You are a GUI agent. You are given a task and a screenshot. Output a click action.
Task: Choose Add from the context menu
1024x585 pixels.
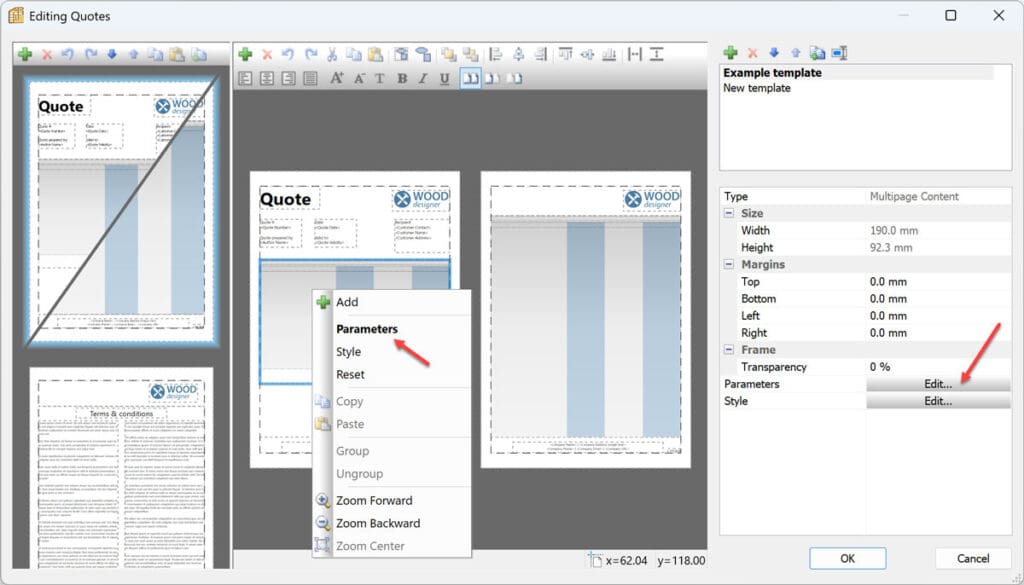pyautogui.click(x=392, y=302)
